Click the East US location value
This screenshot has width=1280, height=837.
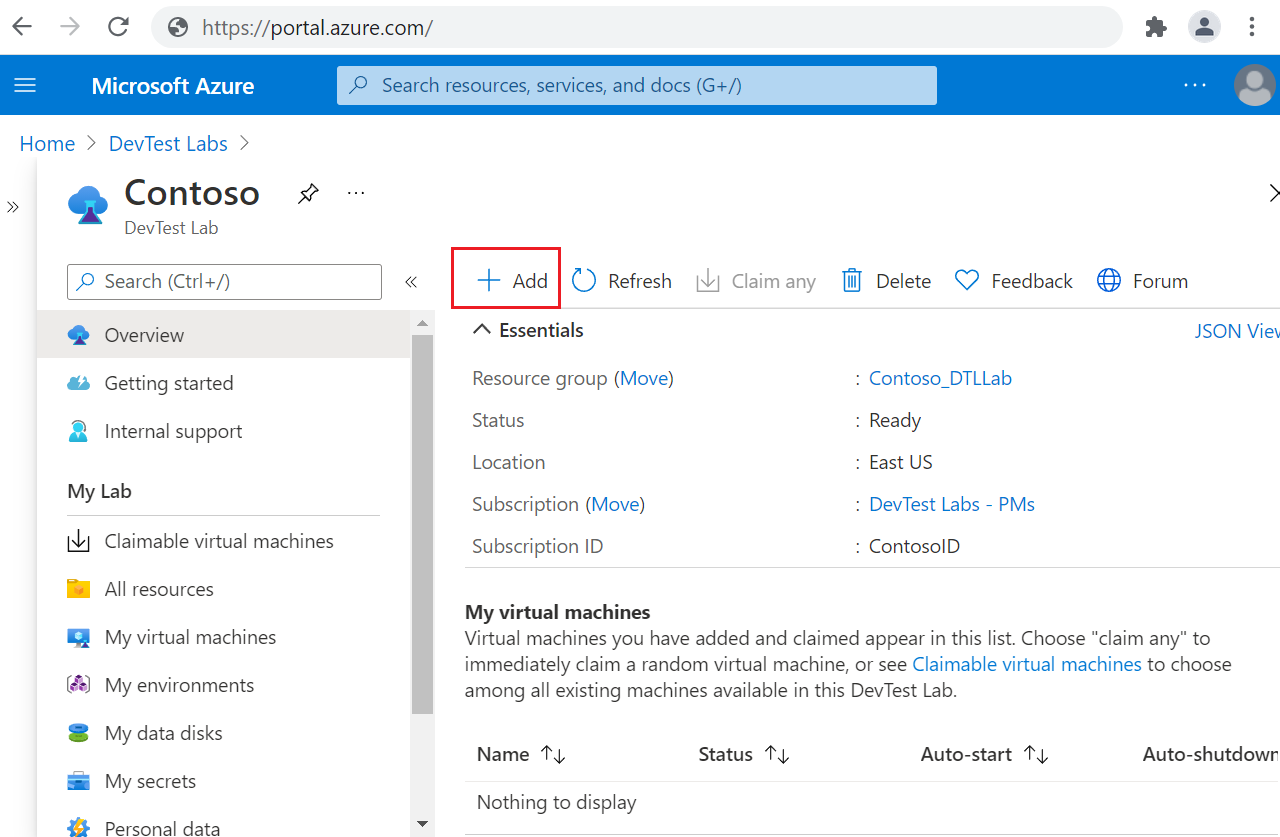click(x=901, y=462)
